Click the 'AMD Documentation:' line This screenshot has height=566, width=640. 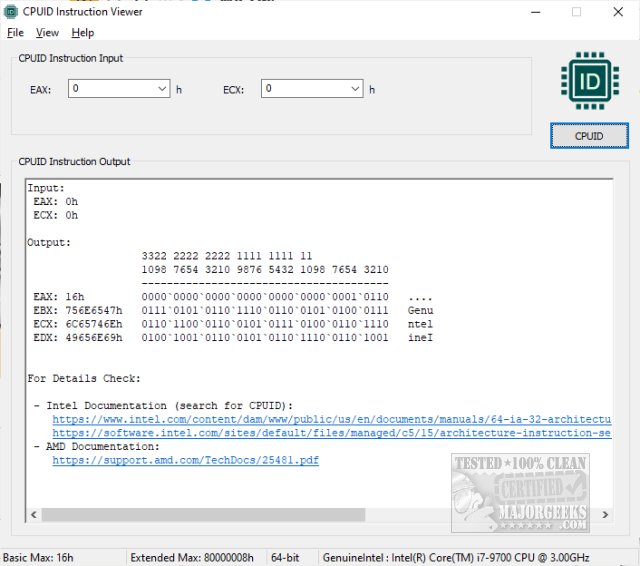coord(102,446)
